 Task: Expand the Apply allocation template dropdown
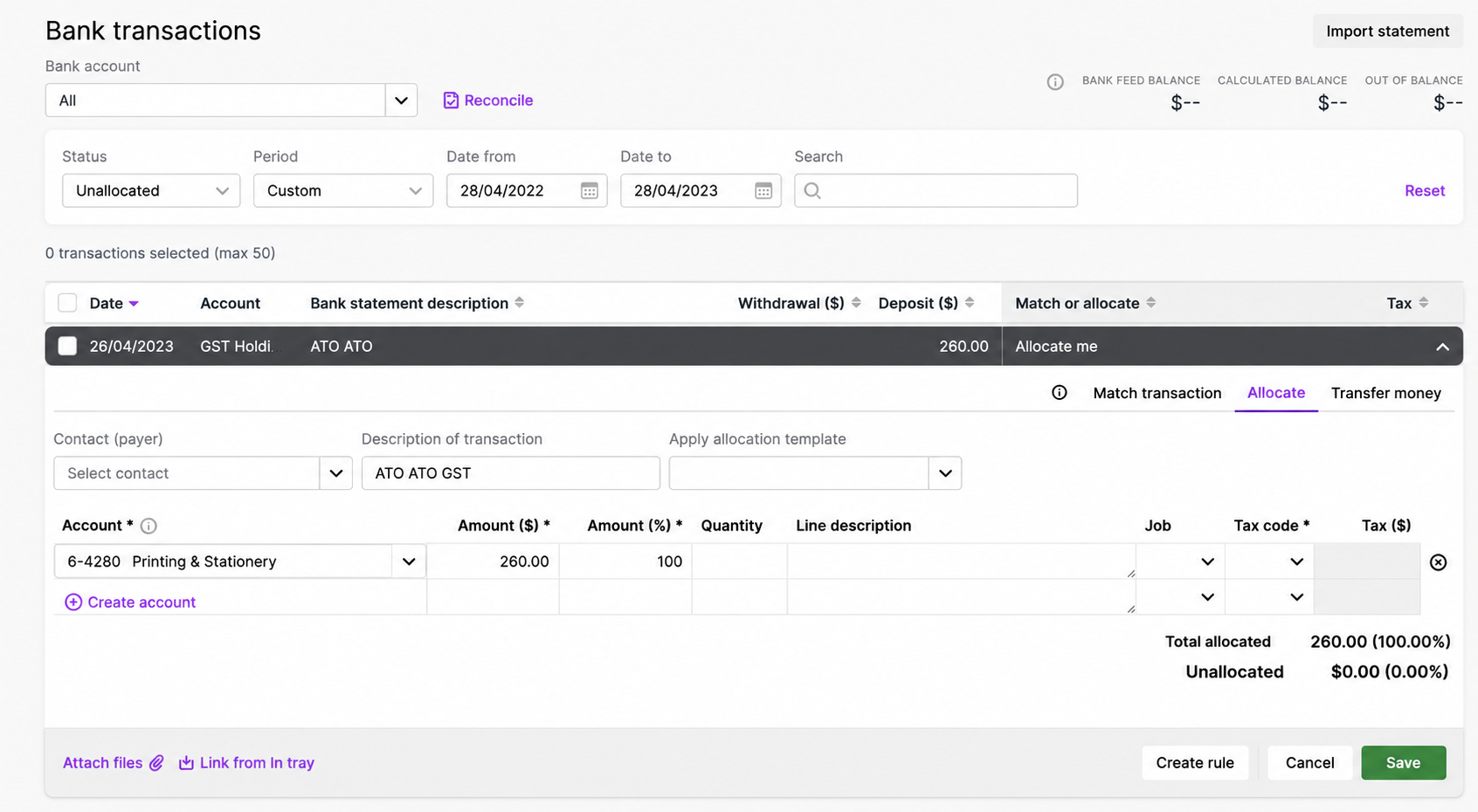(x=945, y=473)
